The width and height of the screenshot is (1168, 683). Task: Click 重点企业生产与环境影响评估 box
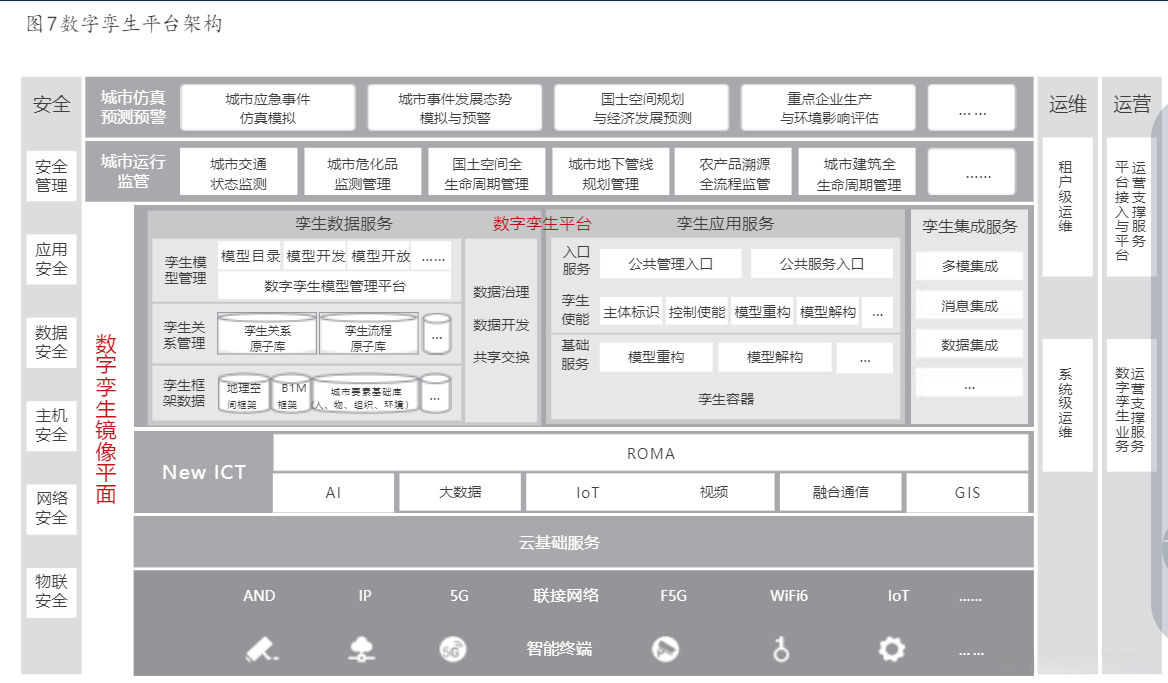point(828,108)
